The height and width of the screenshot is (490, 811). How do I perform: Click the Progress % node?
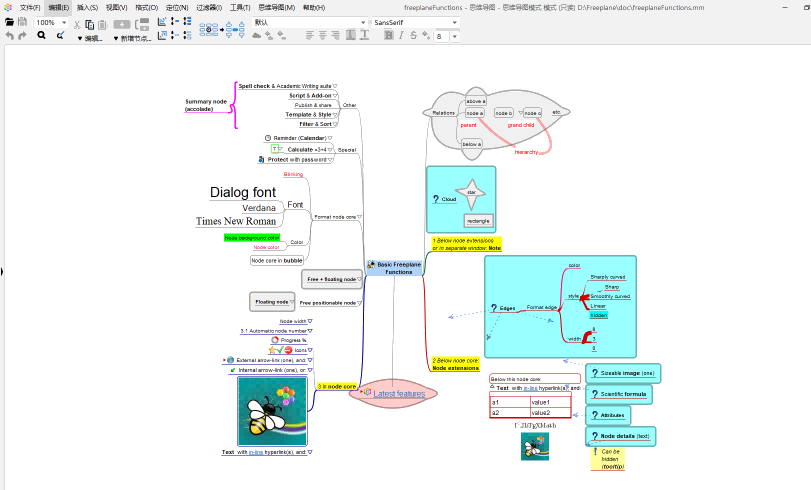pos(289,340)
